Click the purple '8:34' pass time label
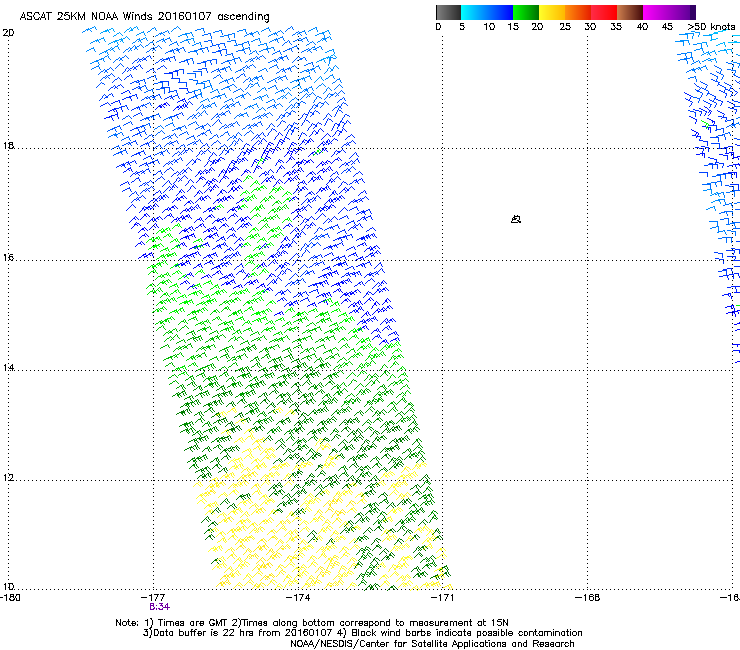 click(x=160, y=607)
